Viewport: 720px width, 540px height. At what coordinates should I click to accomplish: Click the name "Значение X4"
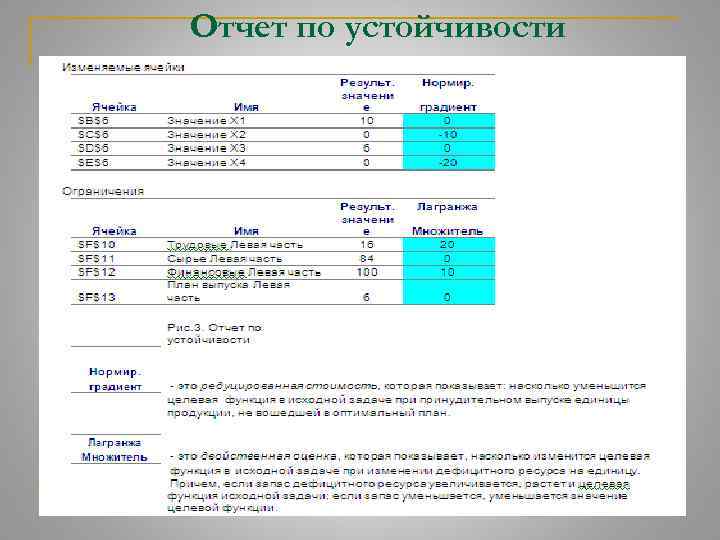tap(207, 163)
